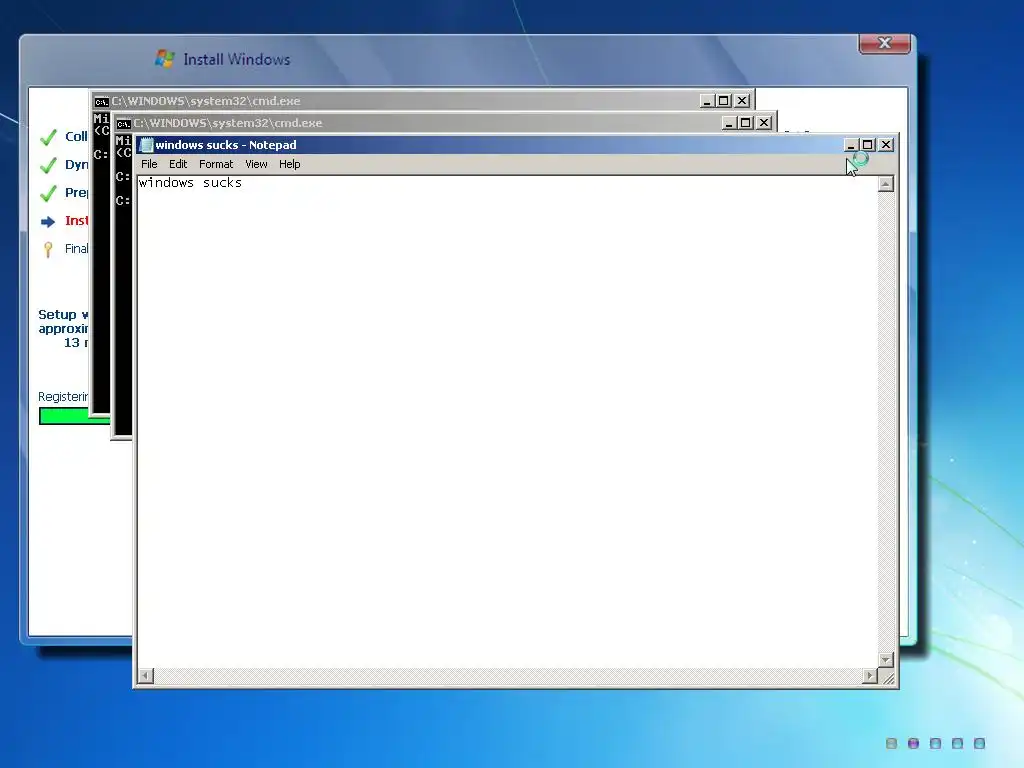
Task: Open the Format menu in Notepad
Action: pyautogui.click(x=216, y=164)
